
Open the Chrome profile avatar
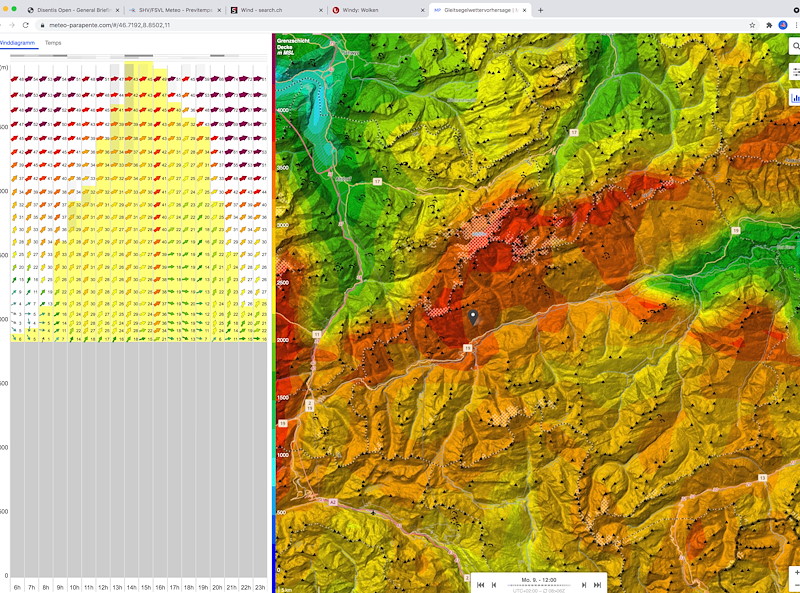click(x=783, y=25)
